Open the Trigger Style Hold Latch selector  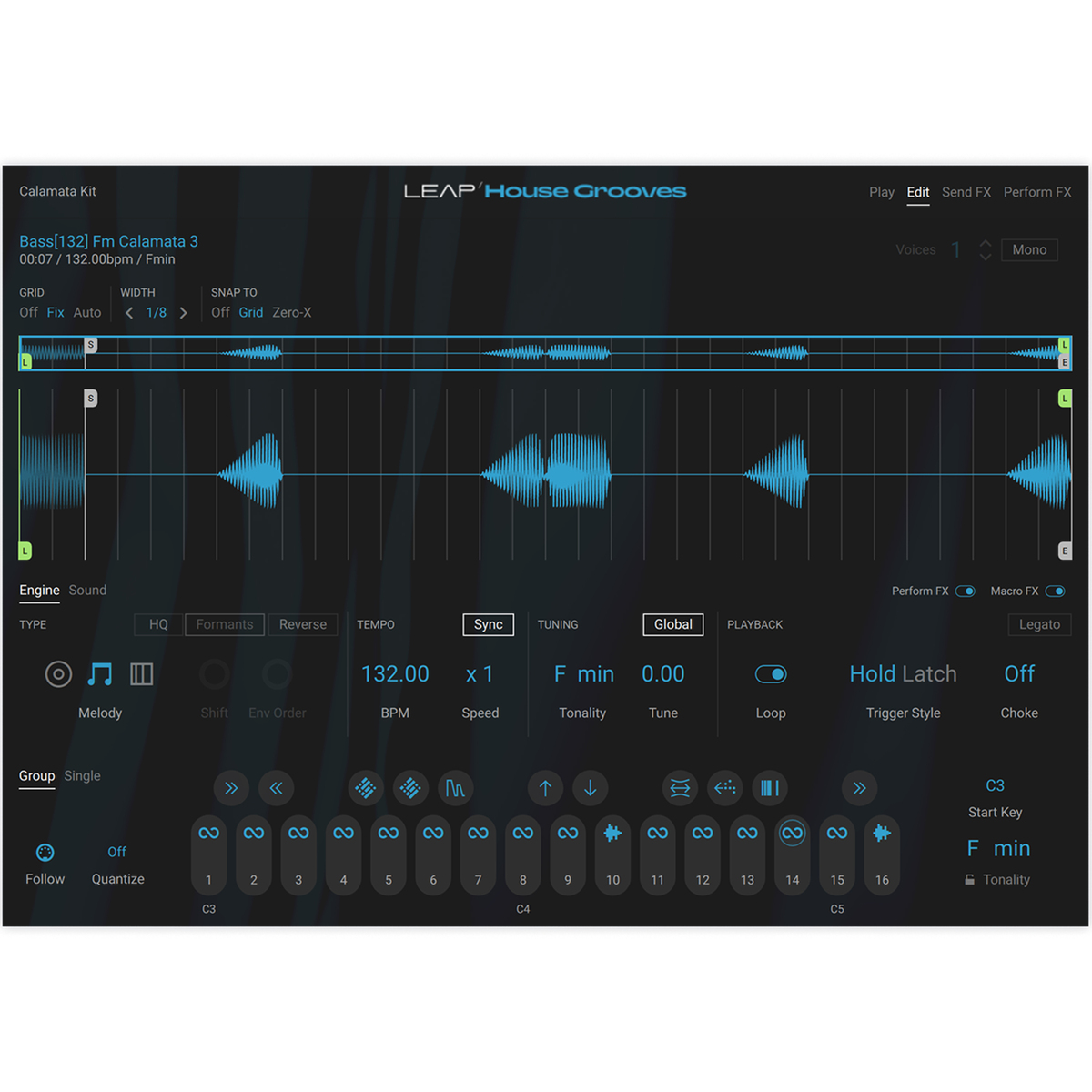tap(903, 674)
